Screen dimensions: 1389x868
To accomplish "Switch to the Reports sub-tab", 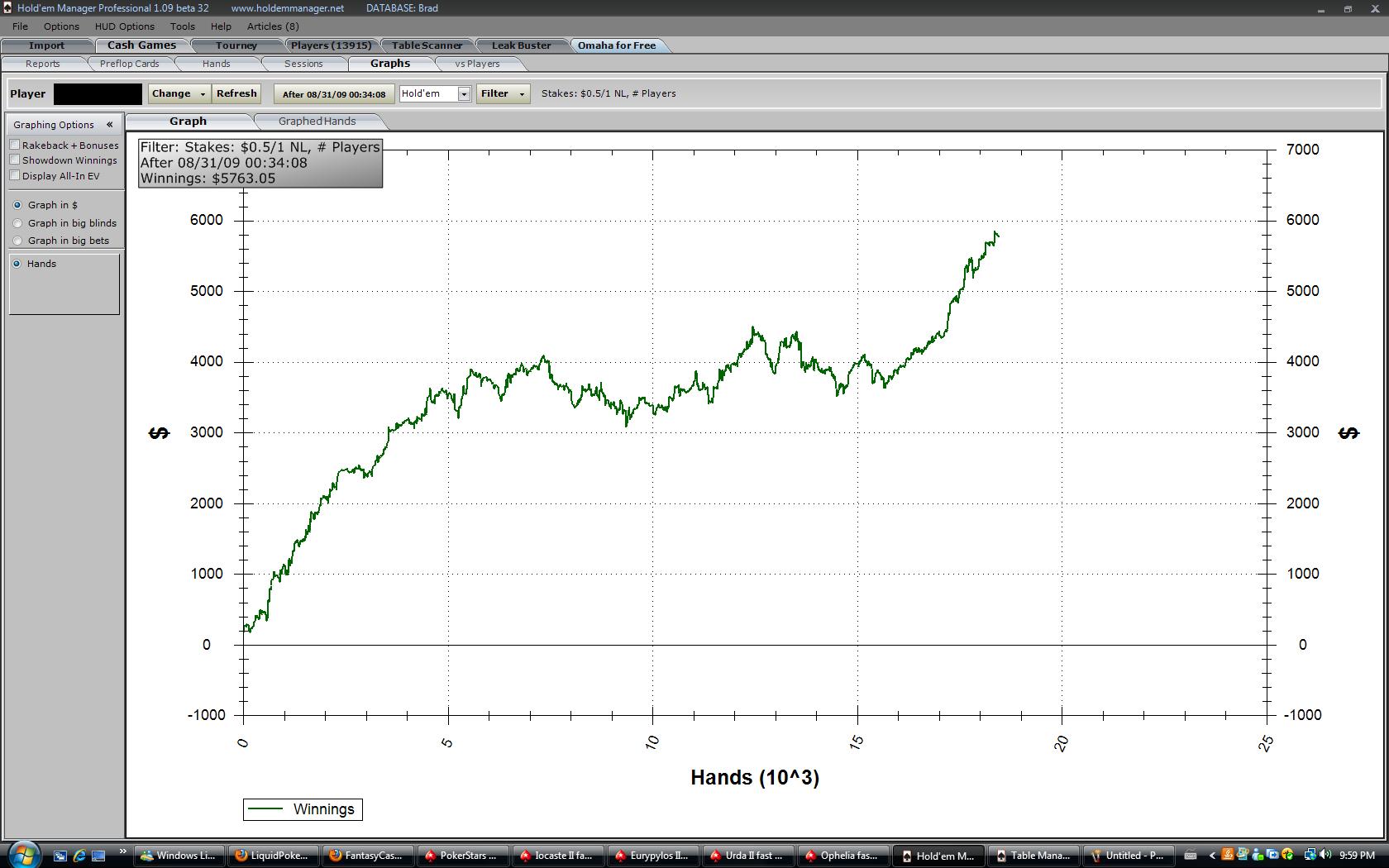I will click(x=43, y=64).
